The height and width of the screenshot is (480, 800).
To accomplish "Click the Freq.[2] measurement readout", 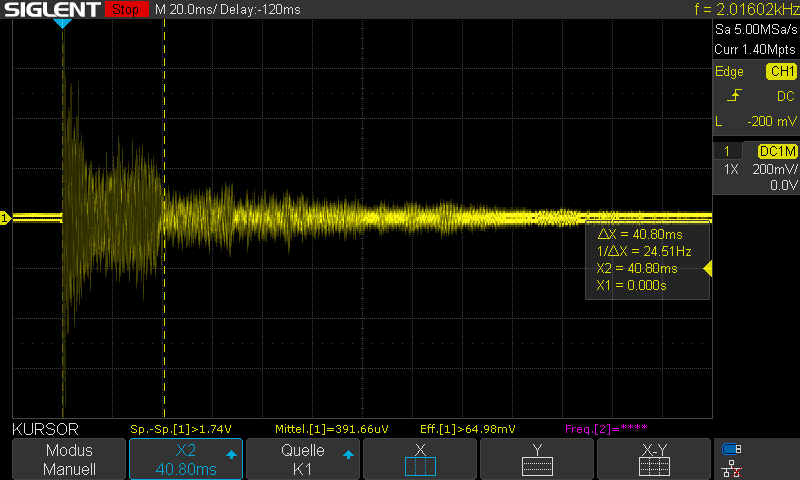I will [x=606, y=429].
